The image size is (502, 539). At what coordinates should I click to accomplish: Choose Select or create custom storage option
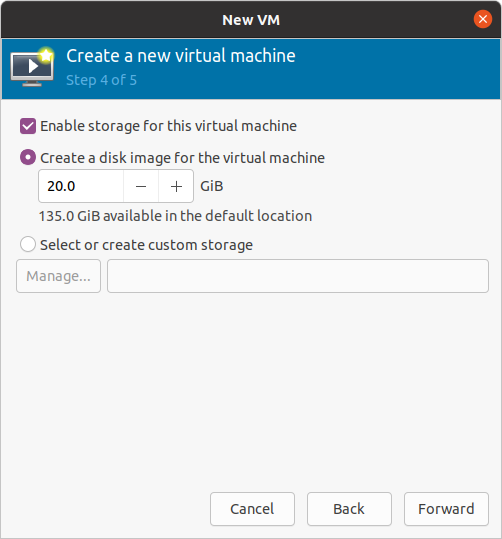28,244
